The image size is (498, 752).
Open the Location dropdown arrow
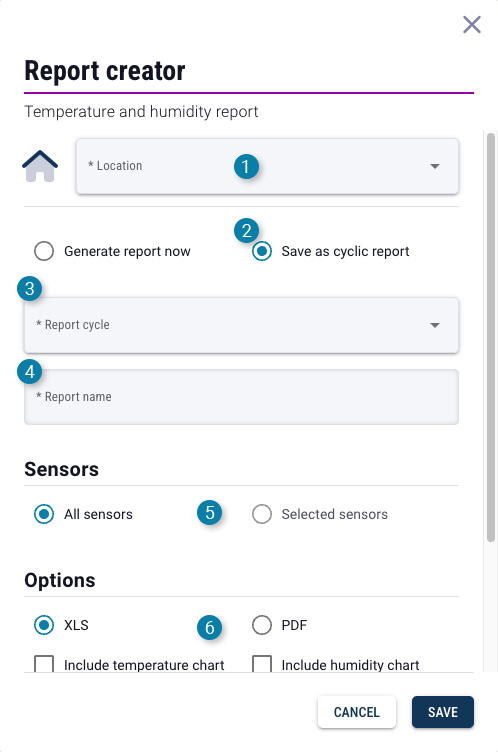pyautogui.click(x=435, y=166)
